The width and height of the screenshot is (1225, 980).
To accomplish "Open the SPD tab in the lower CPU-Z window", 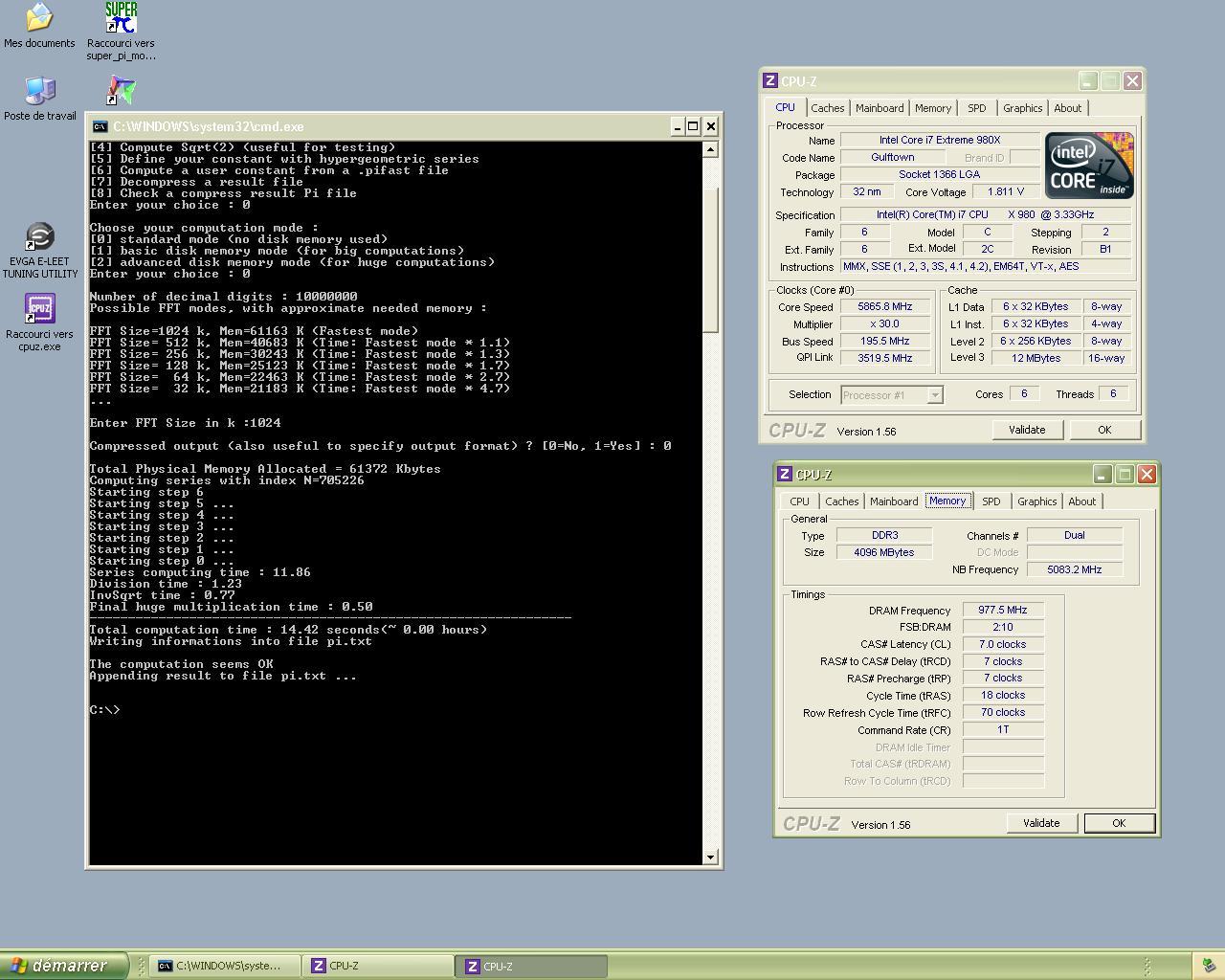I will pos(991,501).
